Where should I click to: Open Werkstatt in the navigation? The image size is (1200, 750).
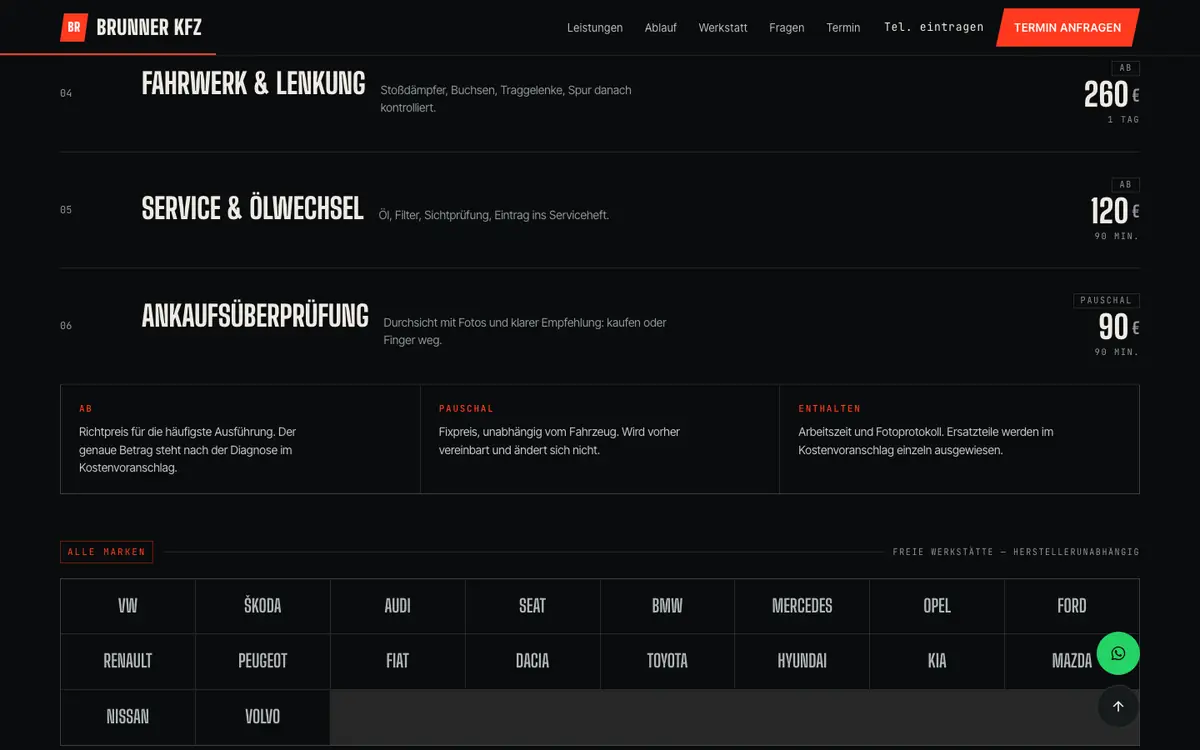point(723,28)
